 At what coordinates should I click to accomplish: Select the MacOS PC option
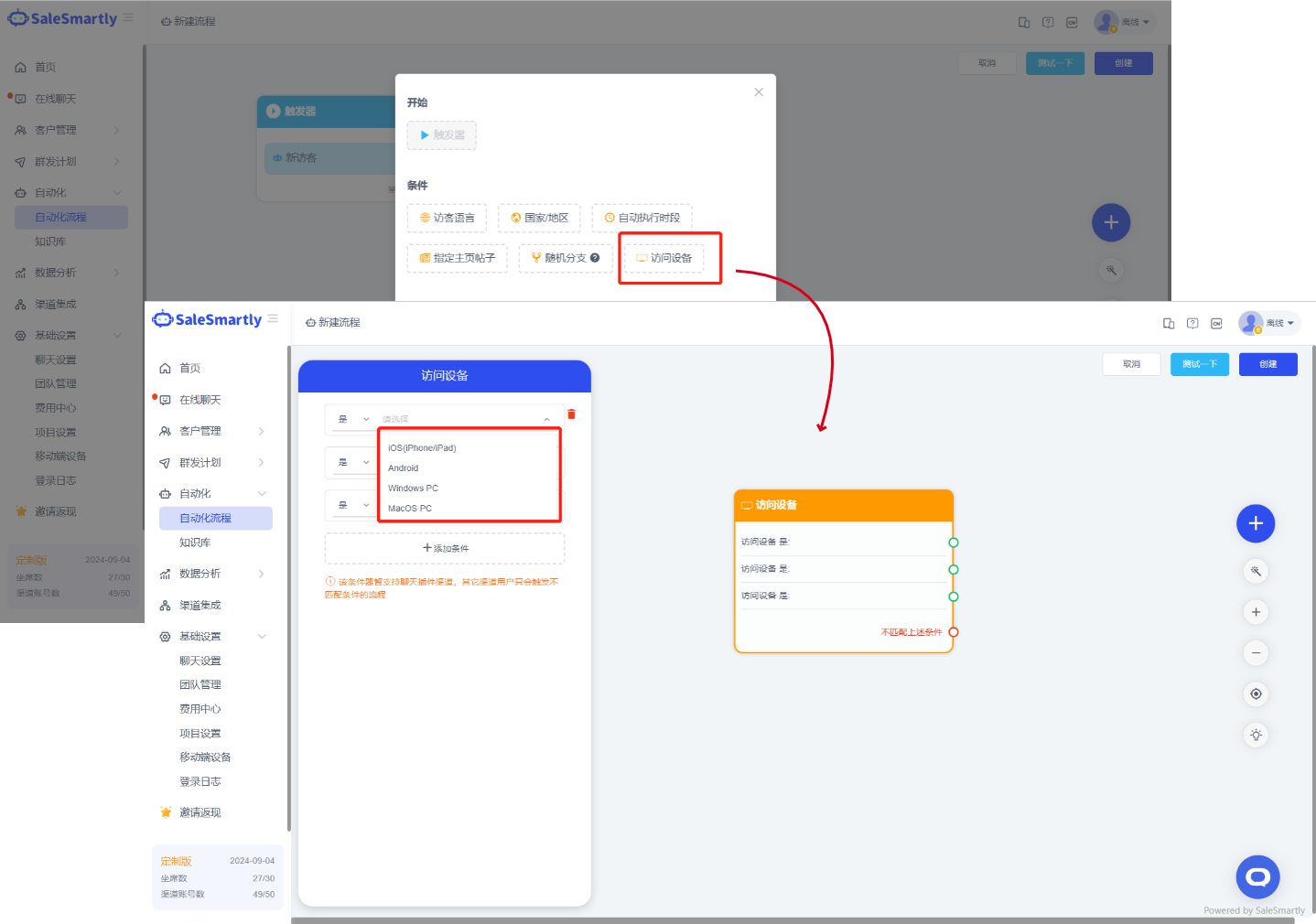tap(410, 509)
